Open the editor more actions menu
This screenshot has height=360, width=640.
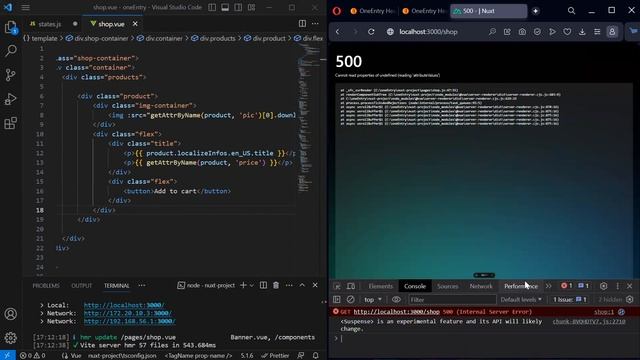click(315, 24)
